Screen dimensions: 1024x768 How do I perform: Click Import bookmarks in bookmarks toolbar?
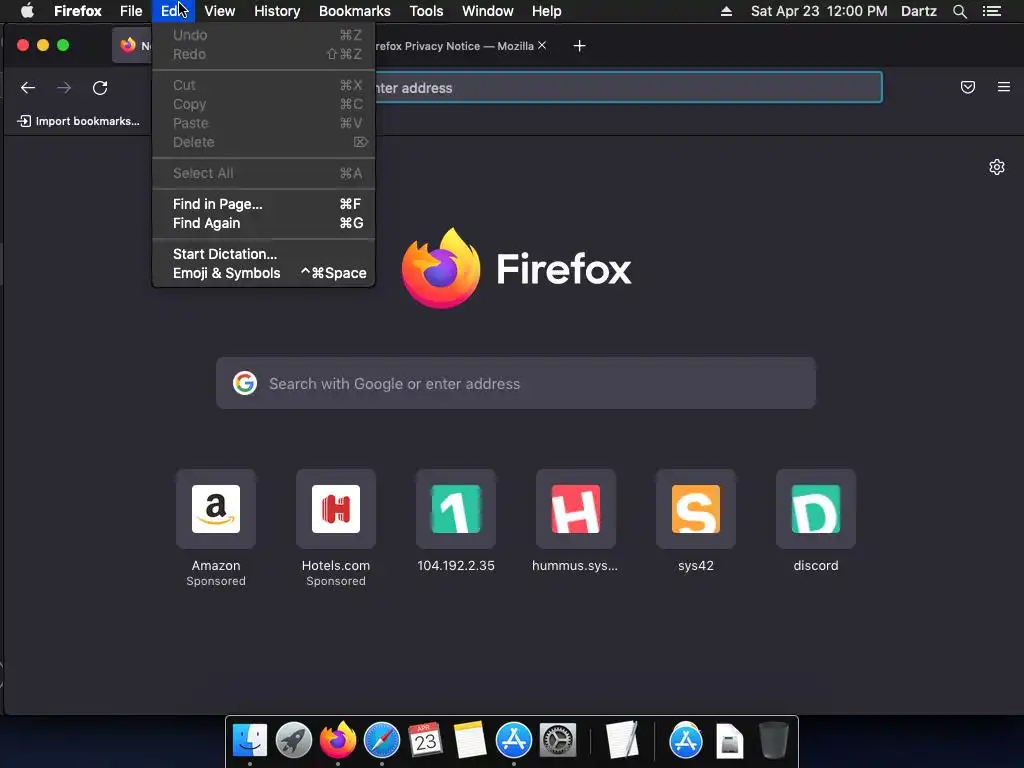tap(78, 121)
